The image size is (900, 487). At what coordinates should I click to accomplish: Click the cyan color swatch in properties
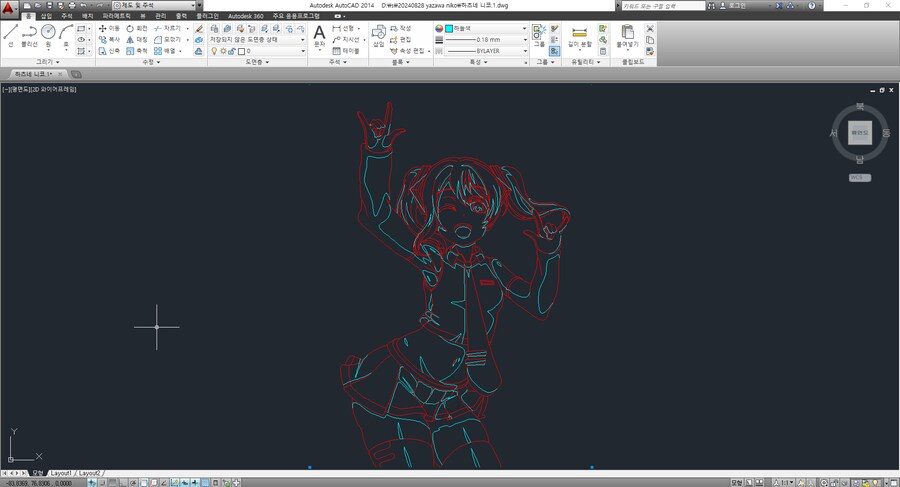[449, 28]
